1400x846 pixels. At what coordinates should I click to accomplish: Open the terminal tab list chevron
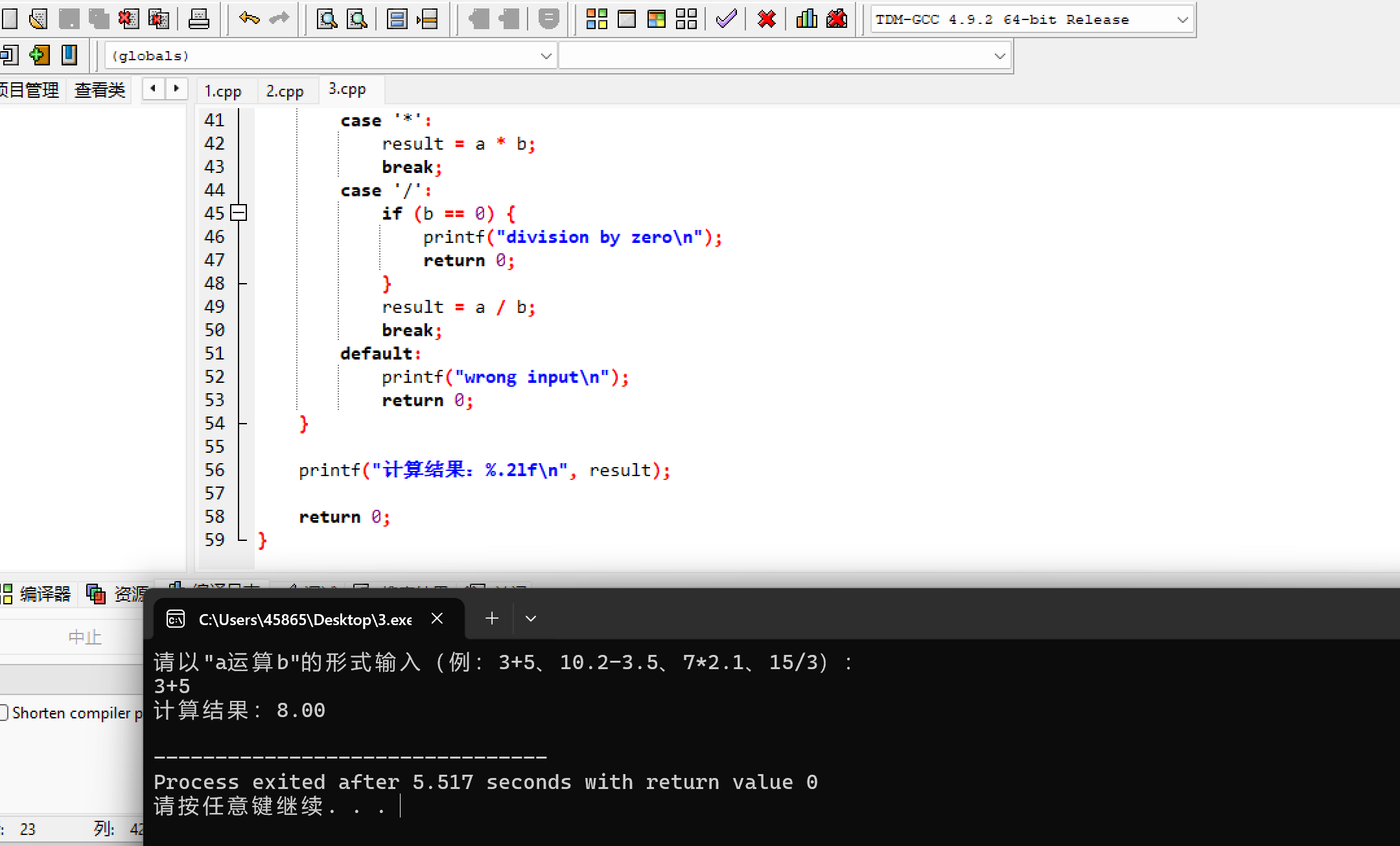[531, 619]
